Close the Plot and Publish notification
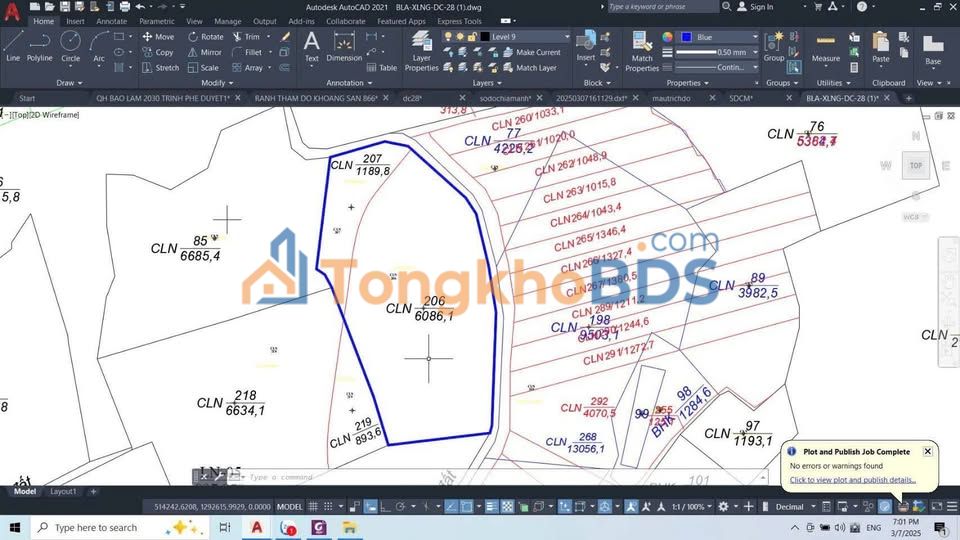Screen dimensions: 960x540 928,451
